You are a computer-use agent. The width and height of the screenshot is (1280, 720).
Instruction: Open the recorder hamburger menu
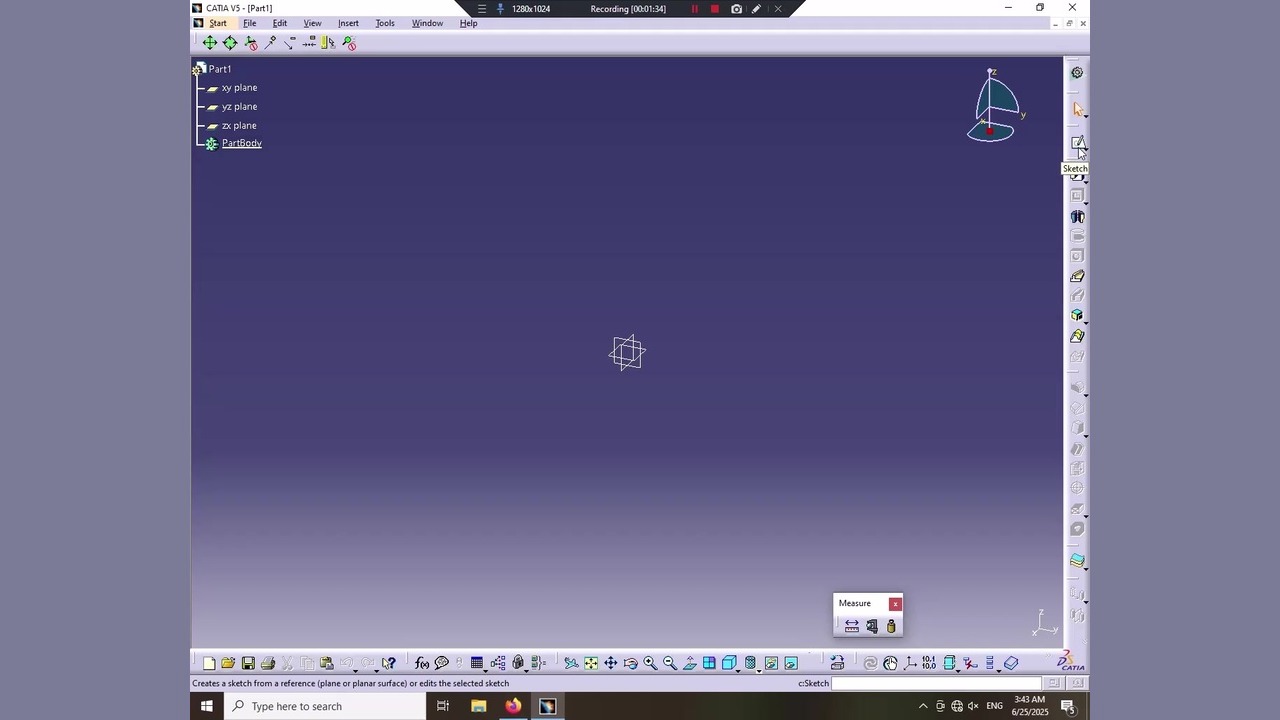[481, 9]
